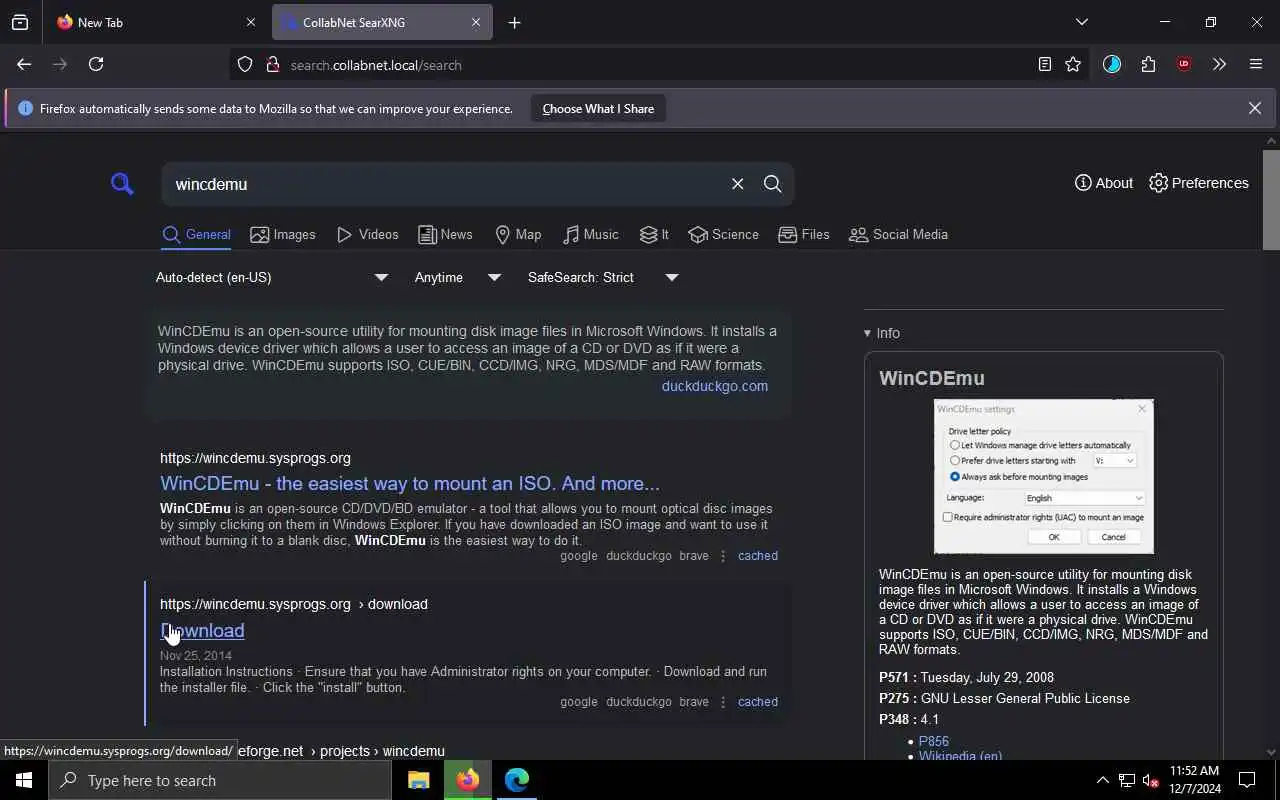The height and width of the screenshot is (800, 1280).
Task: Switch to the Social Media tab
Action: (898, 234)
